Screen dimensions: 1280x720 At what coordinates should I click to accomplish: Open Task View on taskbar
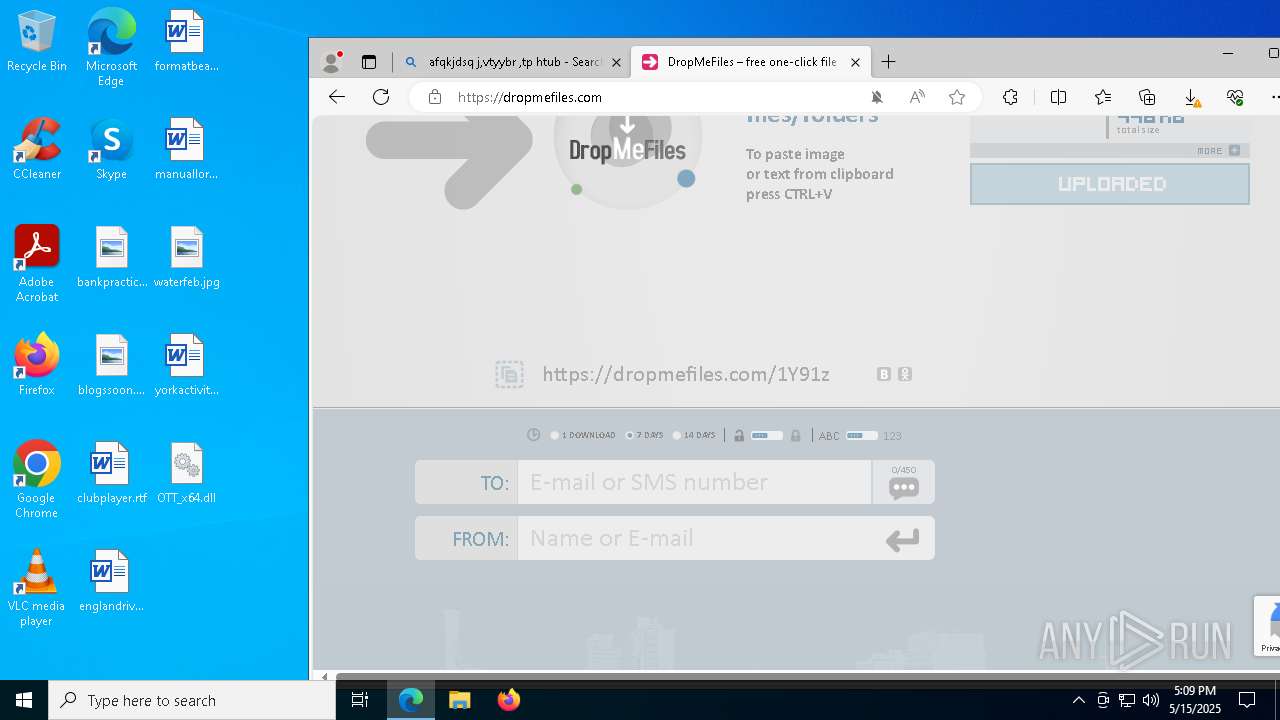click(x=360, y=700)
